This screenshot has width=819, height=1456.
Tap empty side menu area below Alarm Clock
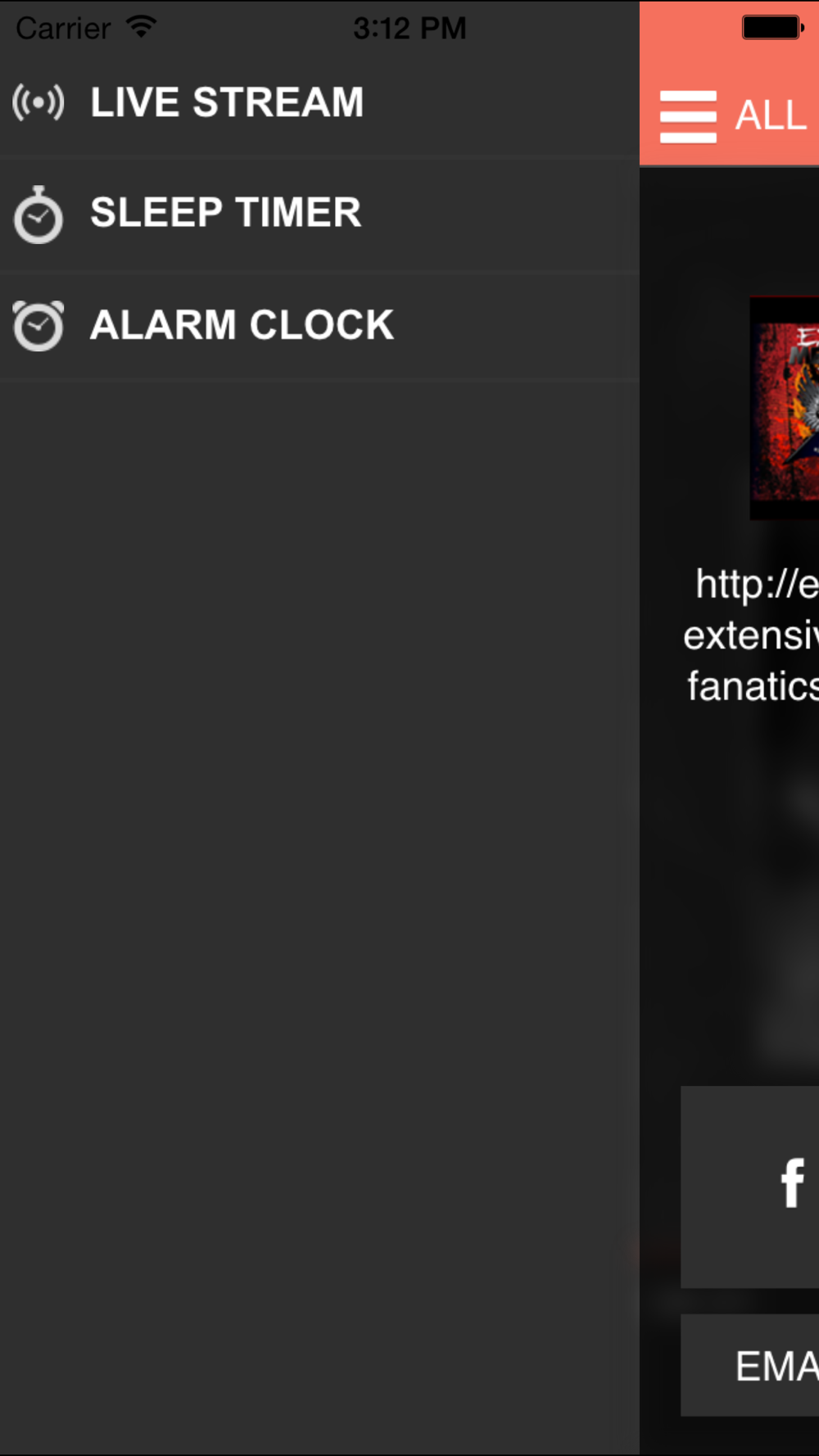[319, 901]
